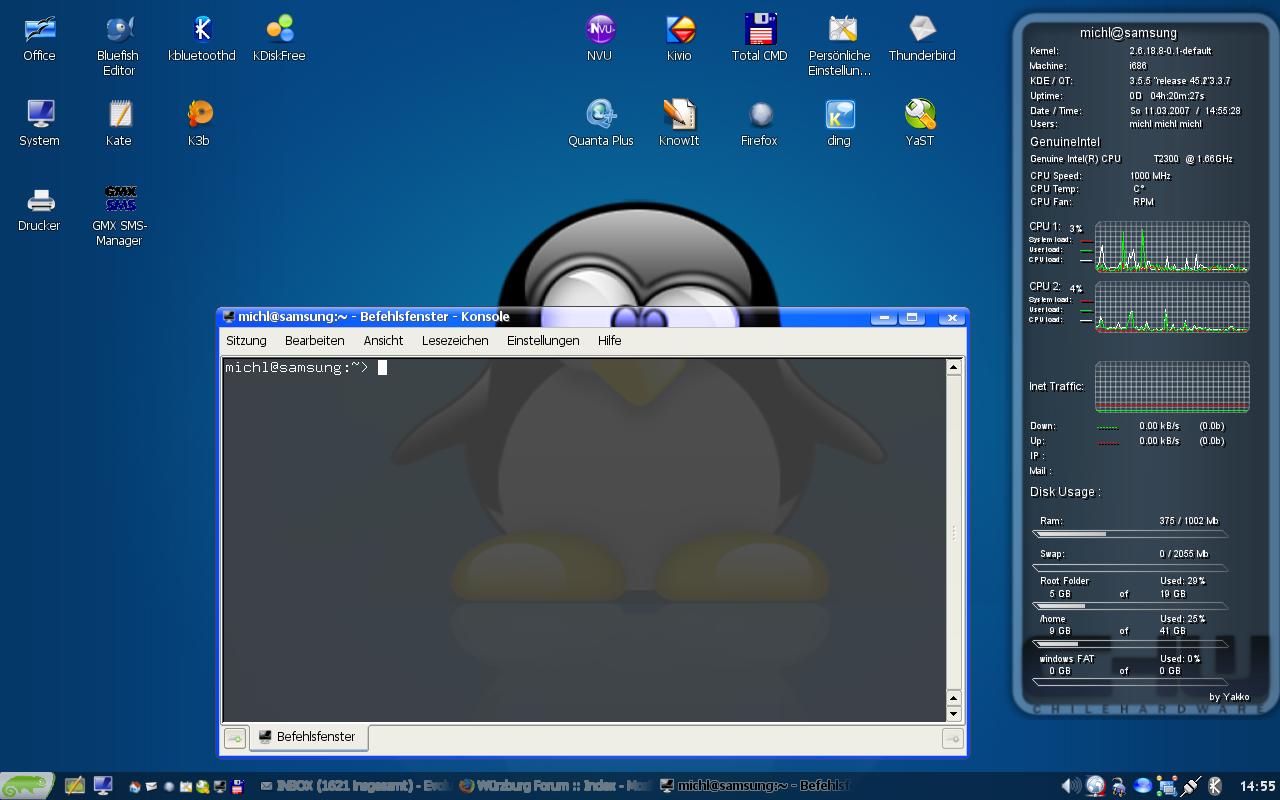Click the CPU 1 load graph
Image resolution: width=1280 pixels, height=800 pixels.
(x=1172, y=247)
